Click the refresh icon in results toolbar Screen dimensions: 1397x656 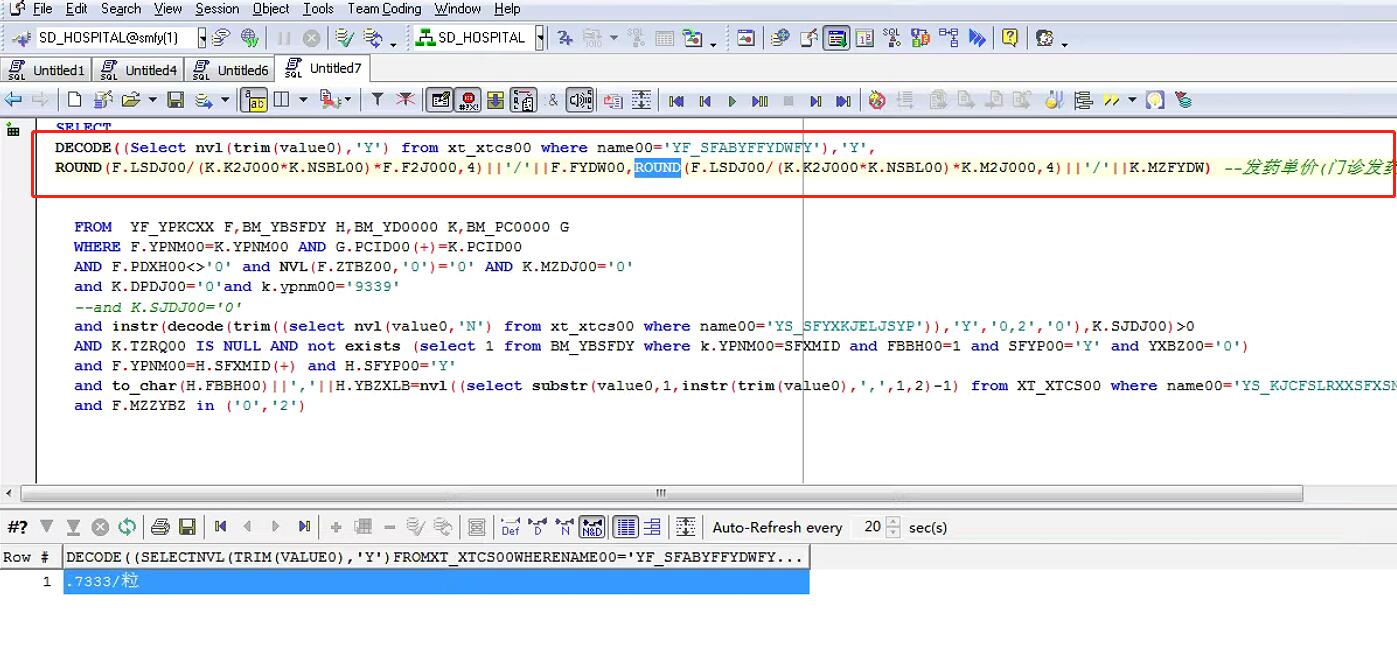(127, 527)
